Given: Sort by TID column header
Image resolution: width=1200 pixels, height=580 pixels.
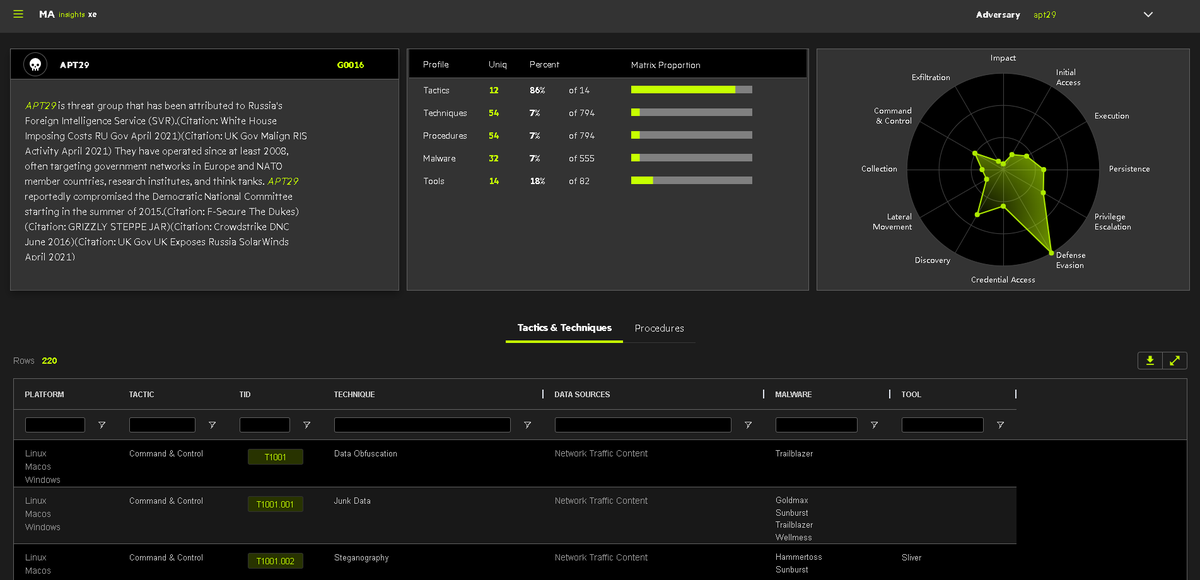Looking at the screenshot, I should pyautogui.click(x=246, y=394).
